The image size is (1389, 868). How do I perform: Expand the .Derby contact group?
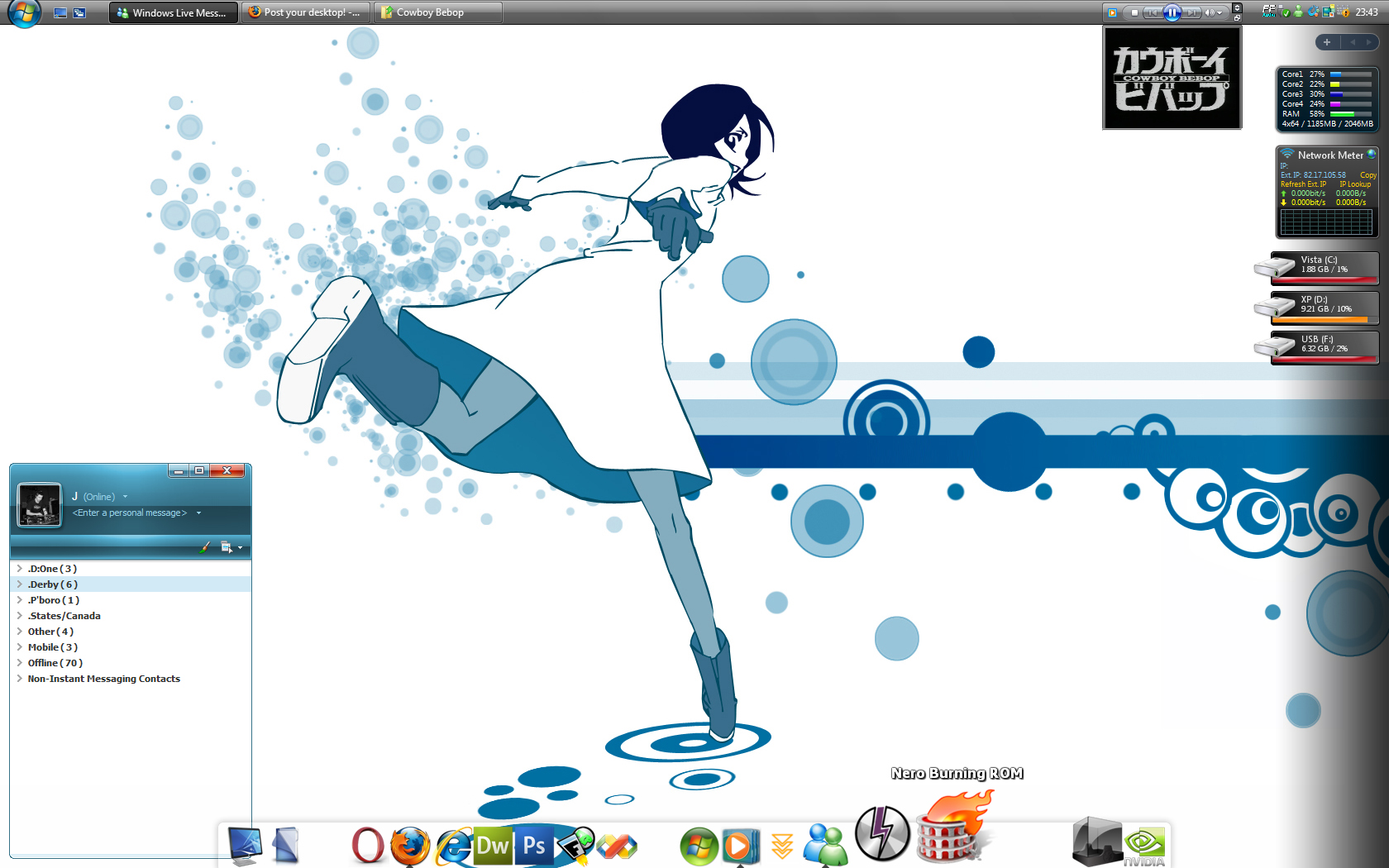tap(19, 584)
